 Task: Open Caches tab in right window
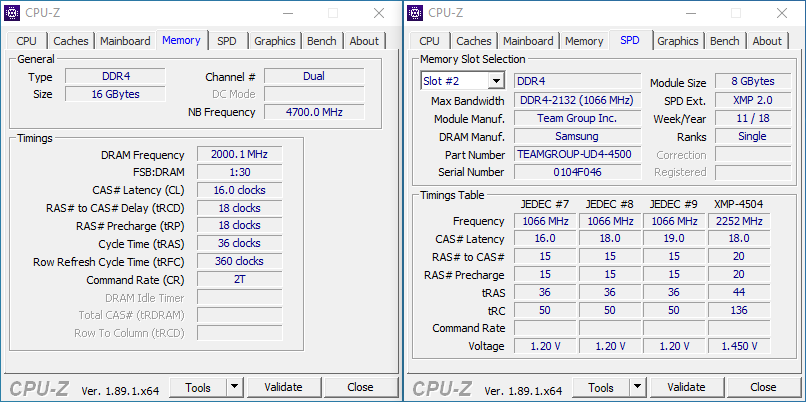[x=473, y=41]
